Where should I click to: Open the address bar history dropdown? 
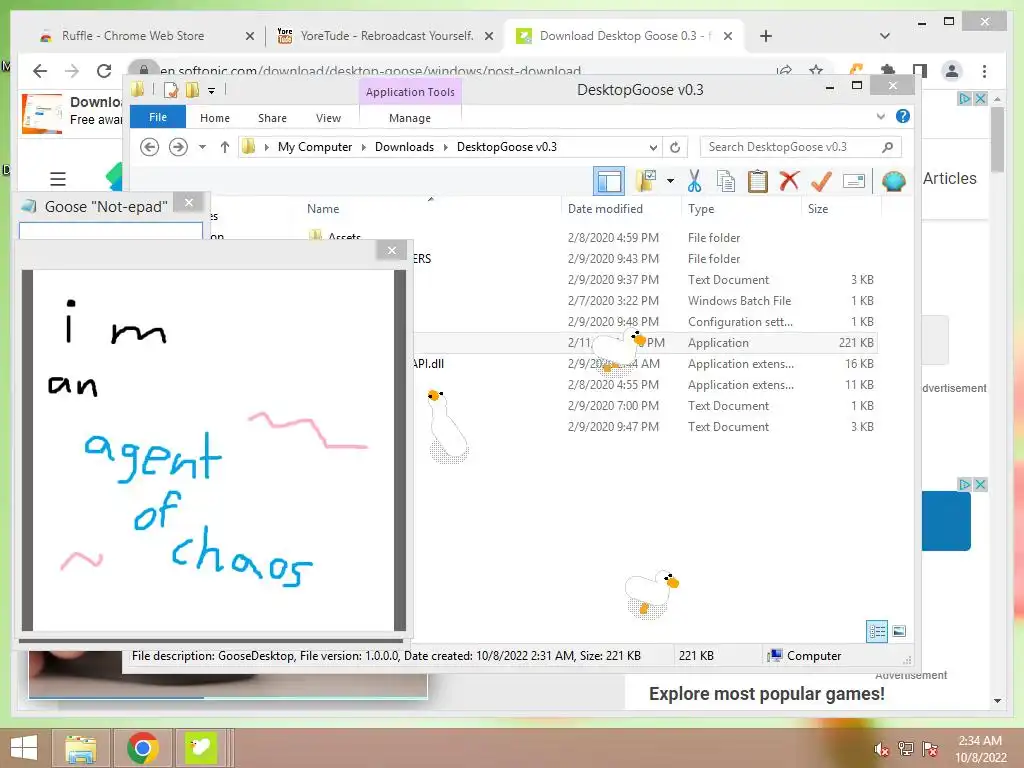(652, 148)
